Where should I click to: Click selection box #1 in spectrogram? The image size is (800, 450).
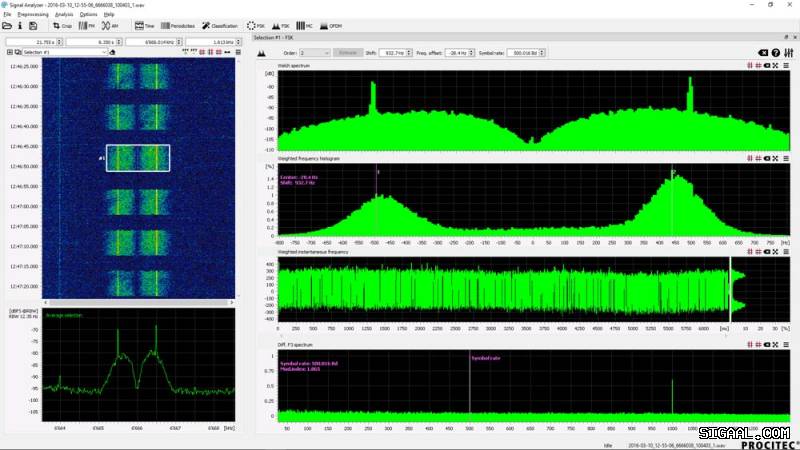click(138, 158)
